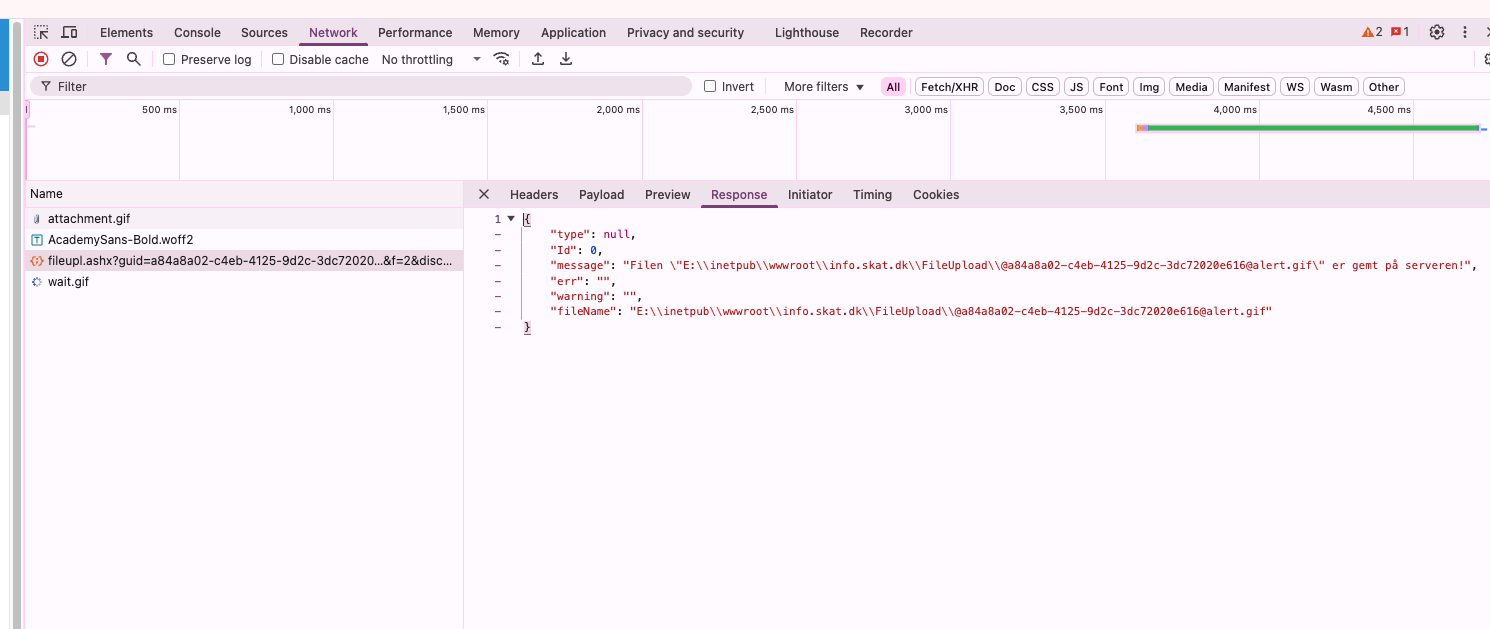This screenshot has width=1490, height=629.
Task: Toggle the filter funnel icon
Action: pos(106,59)
